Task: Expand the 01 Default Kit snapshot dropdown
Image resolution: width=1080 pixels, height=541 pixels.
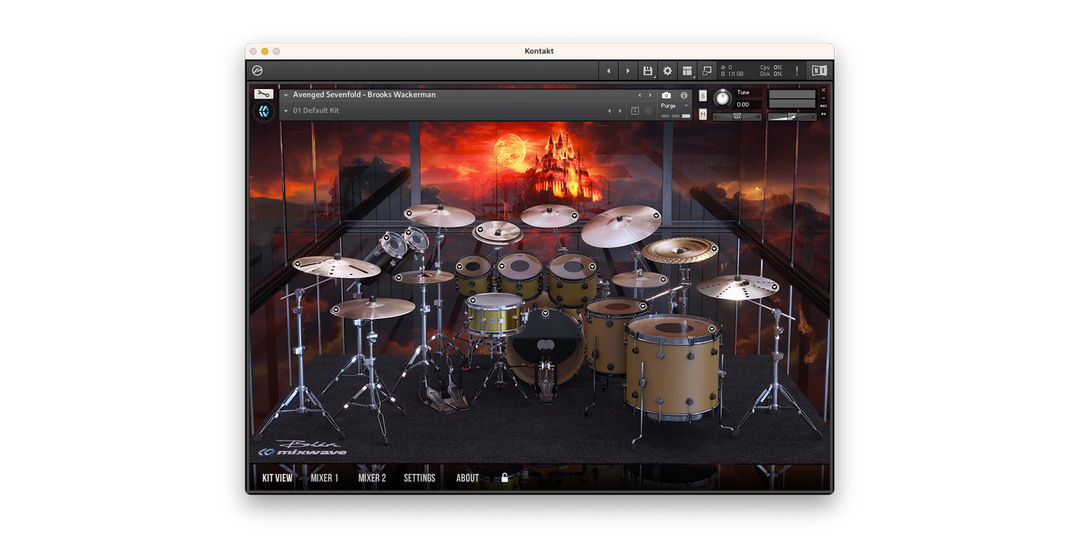Action: (x=286, y=111)
